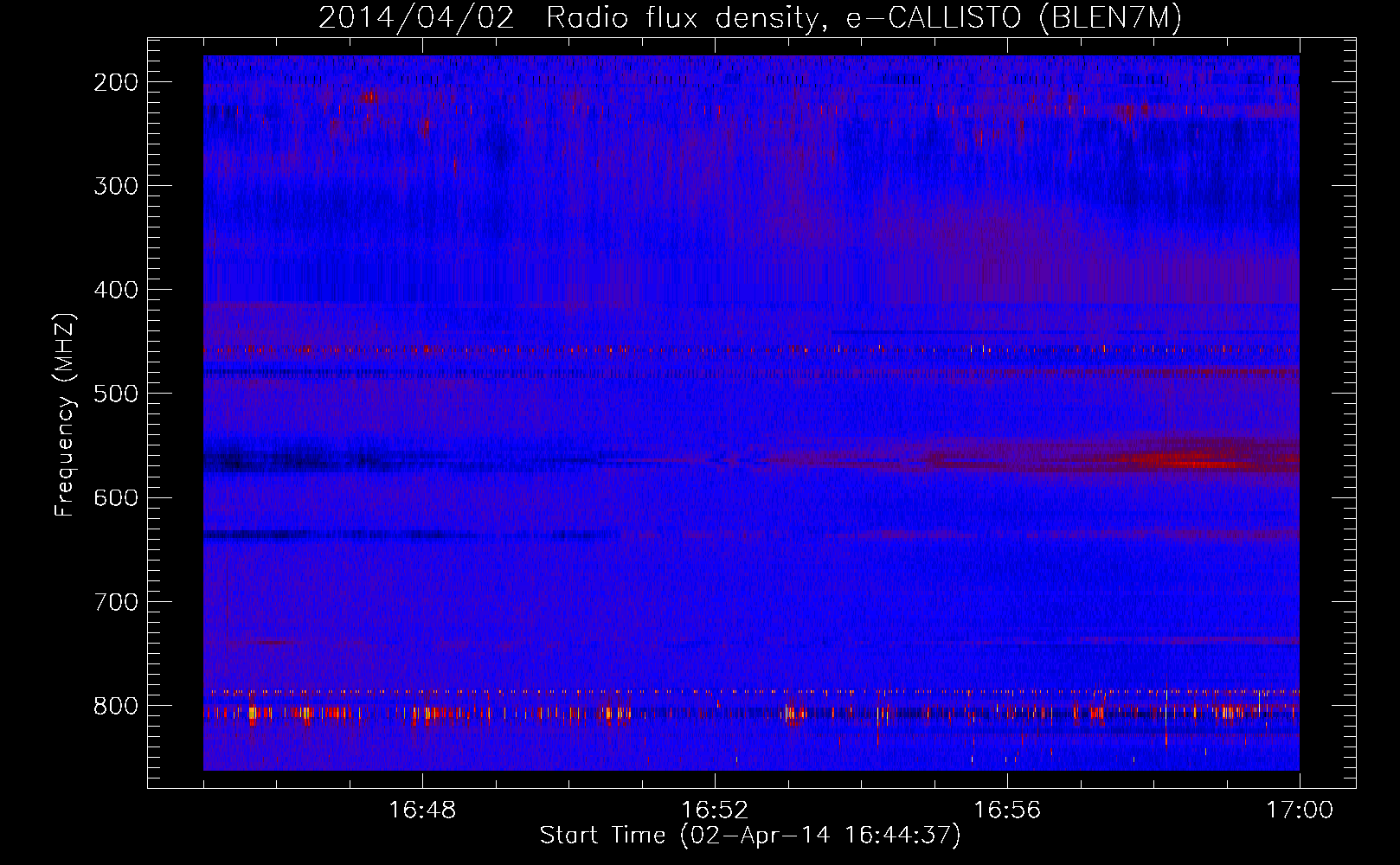
Task: Click the 16:48 time tick label
Action: 422,811
